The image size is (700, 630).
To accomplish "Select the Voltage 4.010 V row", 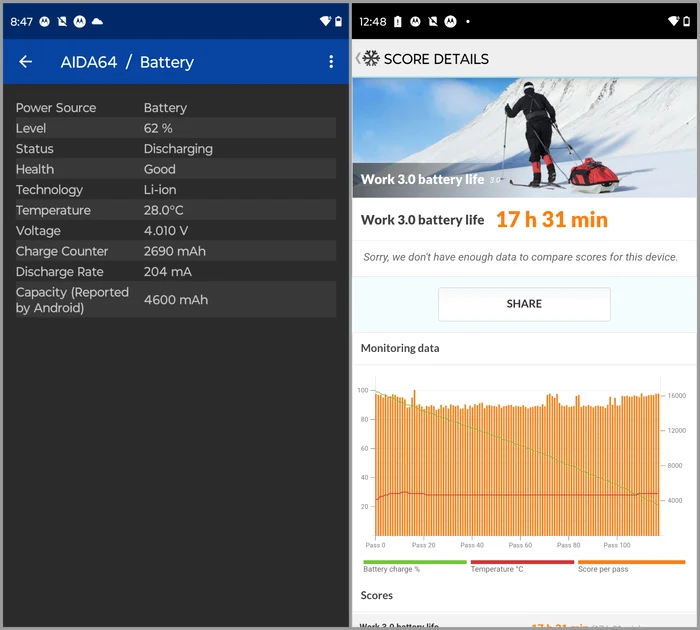I will tap(176, 231).
